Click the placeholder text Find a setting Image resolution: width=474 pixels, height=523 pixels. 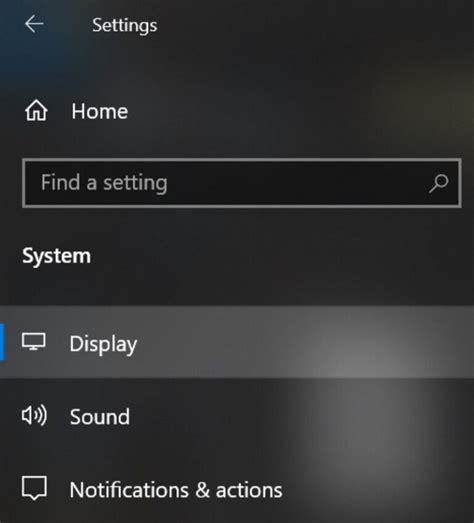coord(104,183)
